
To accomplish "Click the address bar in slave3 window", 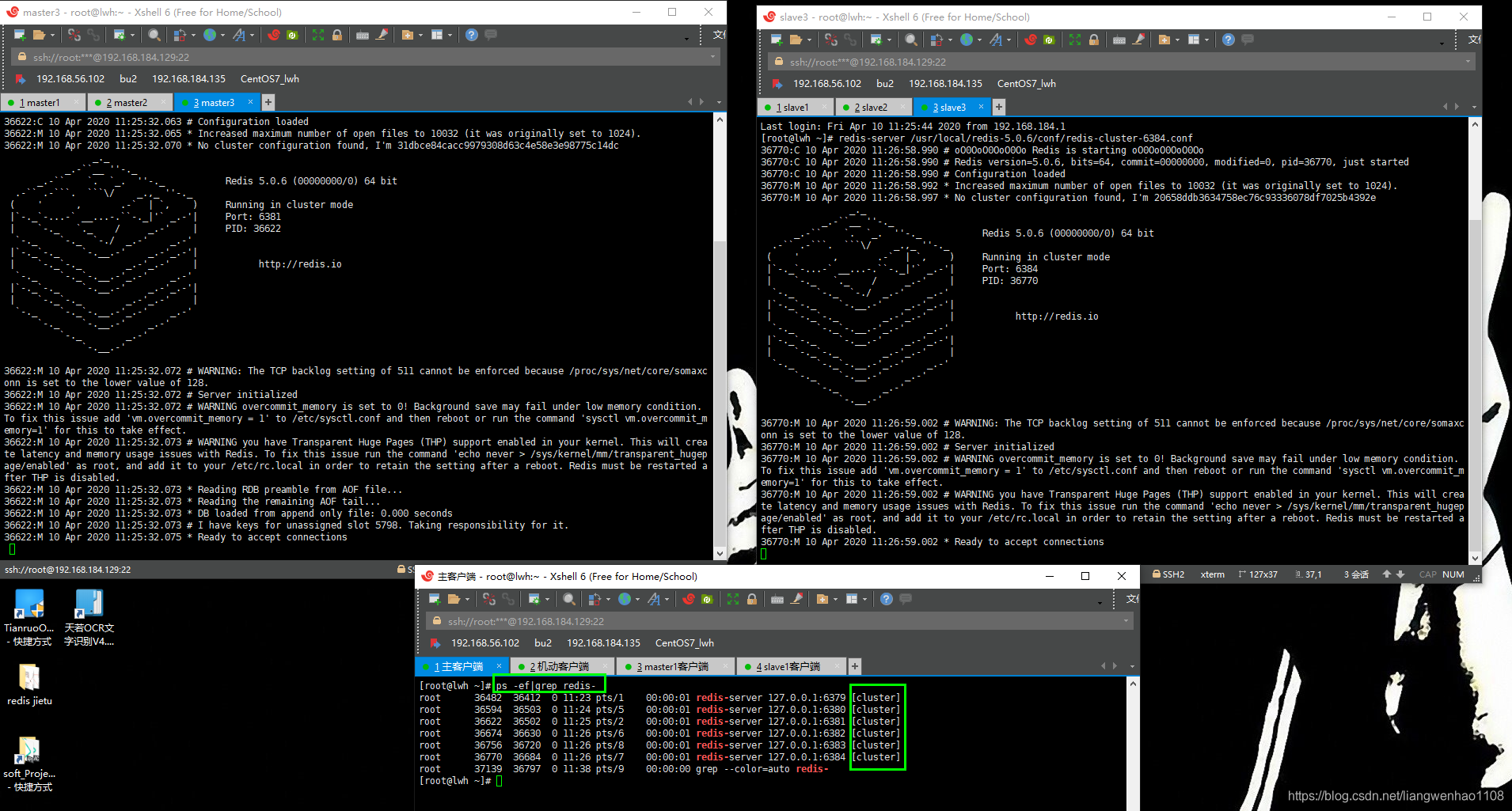I will (1121, 62).
